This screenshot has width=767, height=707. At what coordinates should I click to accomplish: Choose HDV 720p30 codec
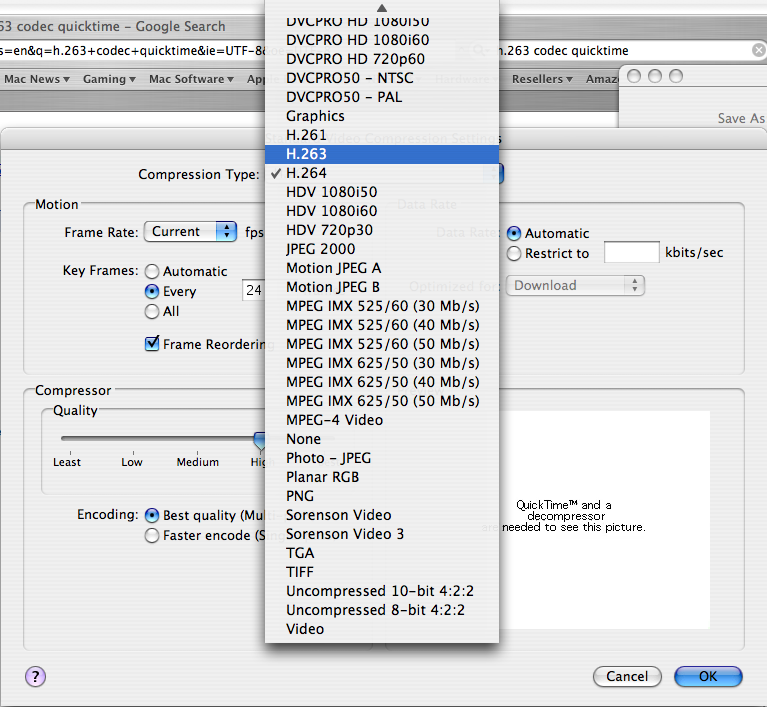pos(382,230)
